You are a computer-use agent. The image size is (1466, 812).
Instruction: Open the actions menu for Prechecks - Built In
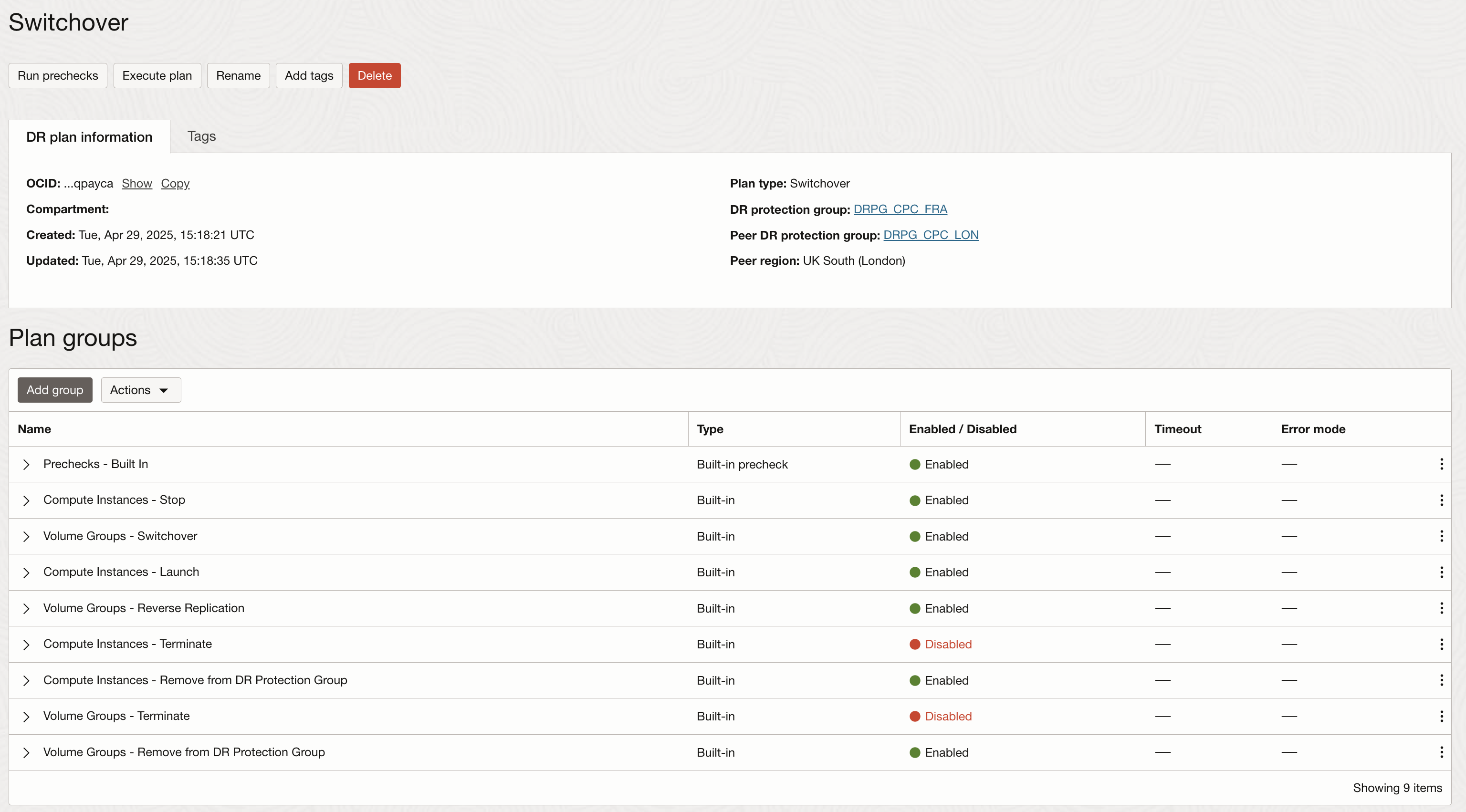coord(1442,464)
